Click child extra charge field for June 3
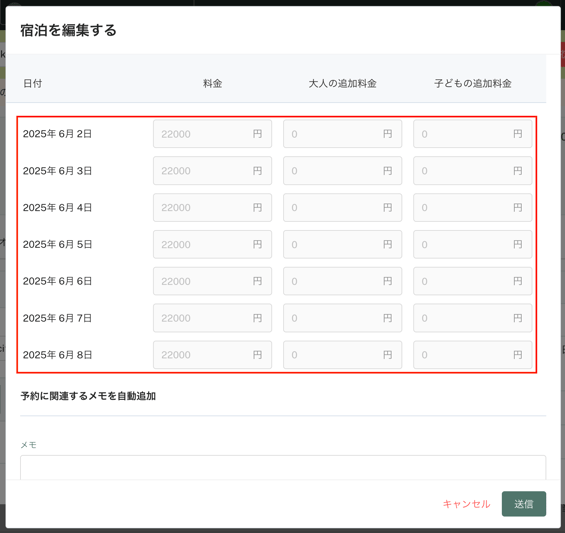Viewport: 565px width, 533px height. click(472, 171)
